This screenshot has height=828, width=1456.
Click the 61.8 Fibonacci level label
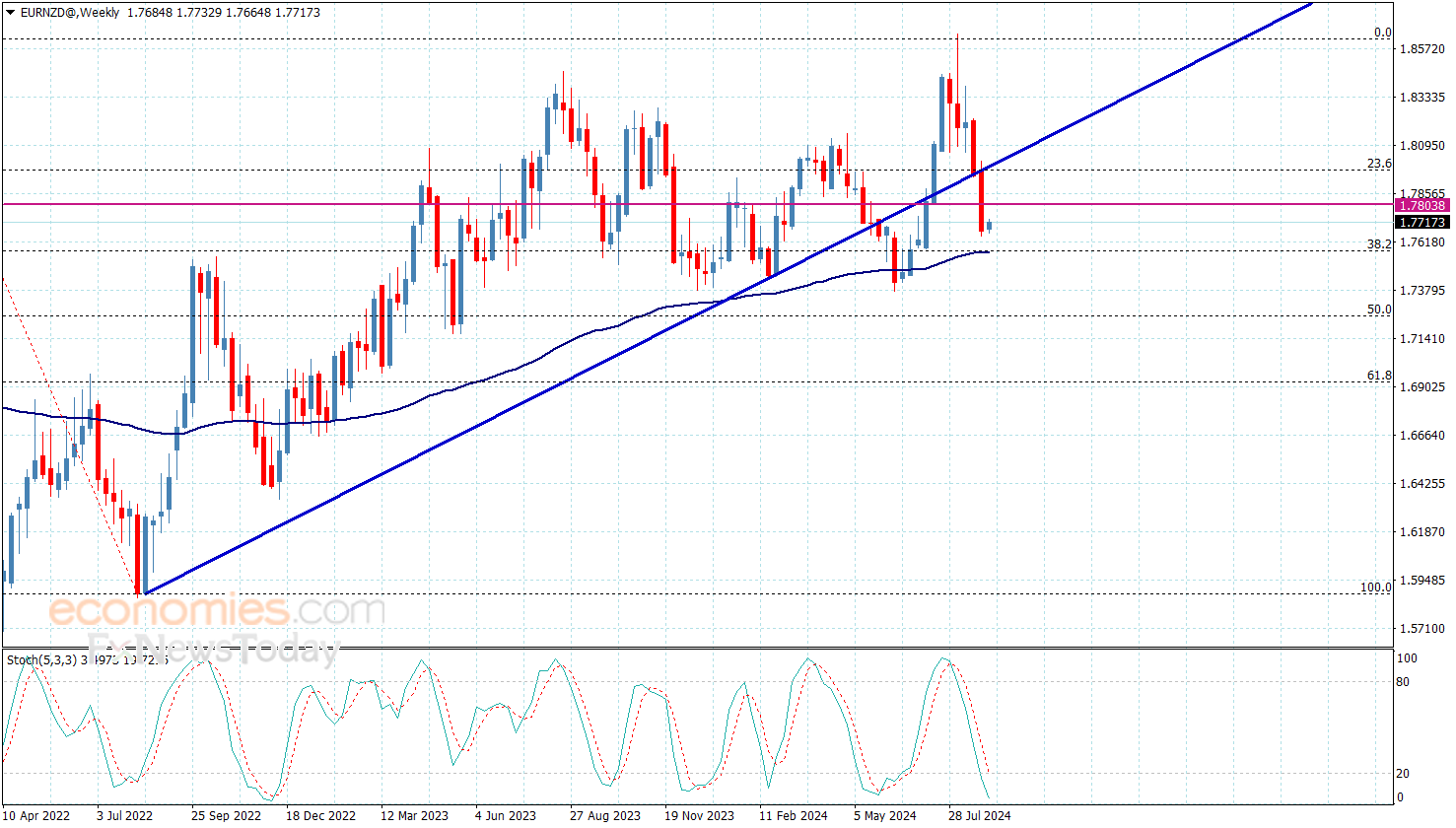click(1379, 376)
